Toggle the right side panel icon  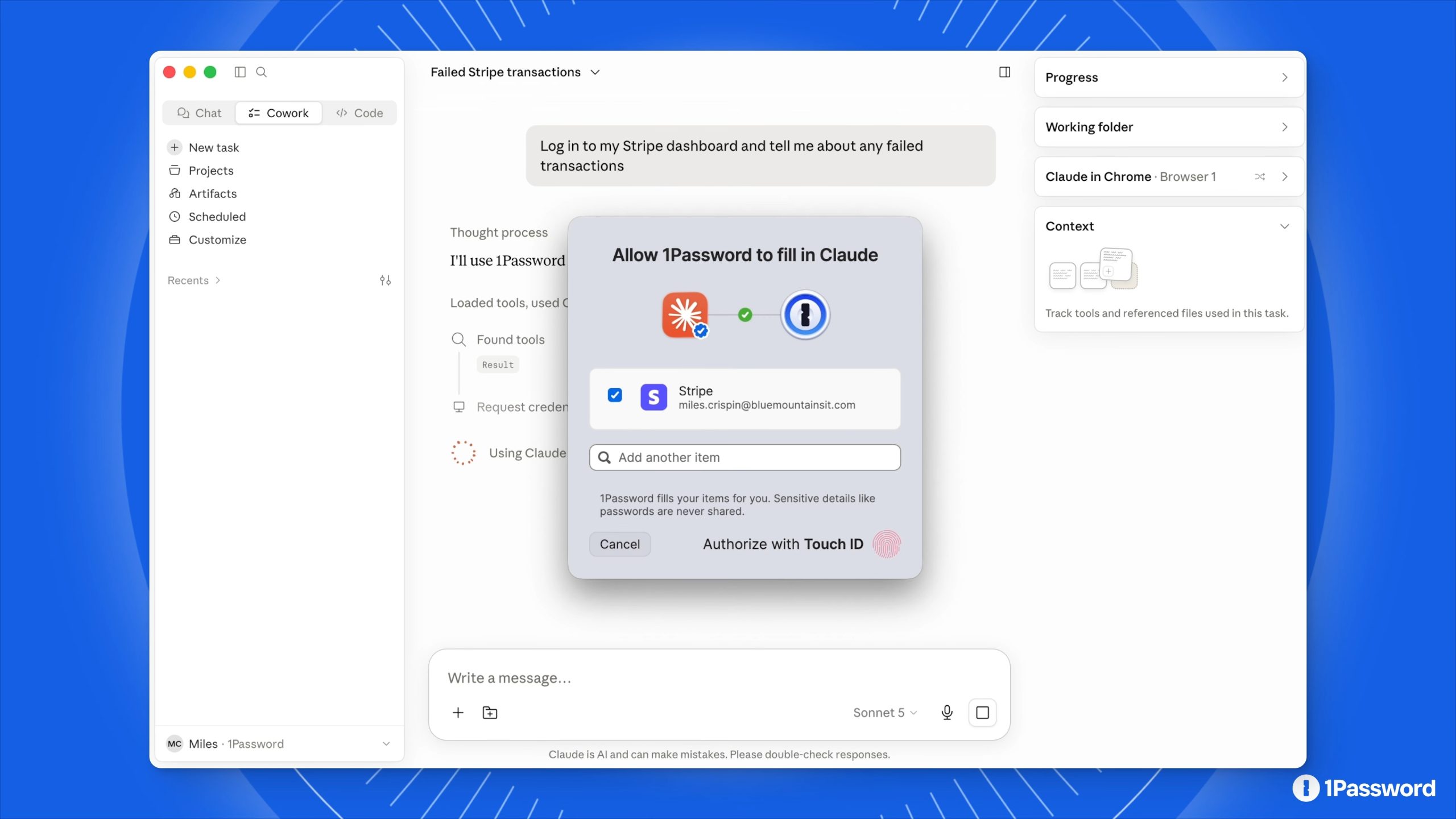coord(1005,72)
